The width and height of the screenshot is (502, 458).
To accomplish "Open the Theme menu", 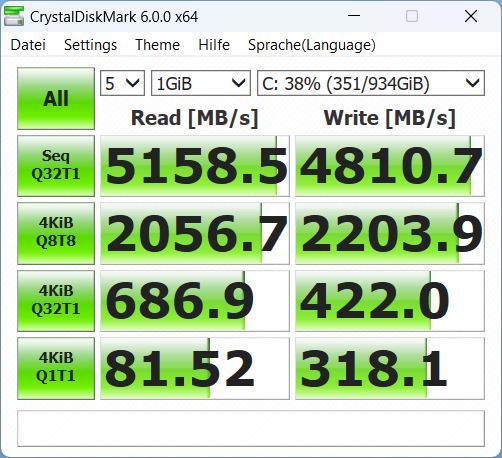I will (x=157, y=45).
